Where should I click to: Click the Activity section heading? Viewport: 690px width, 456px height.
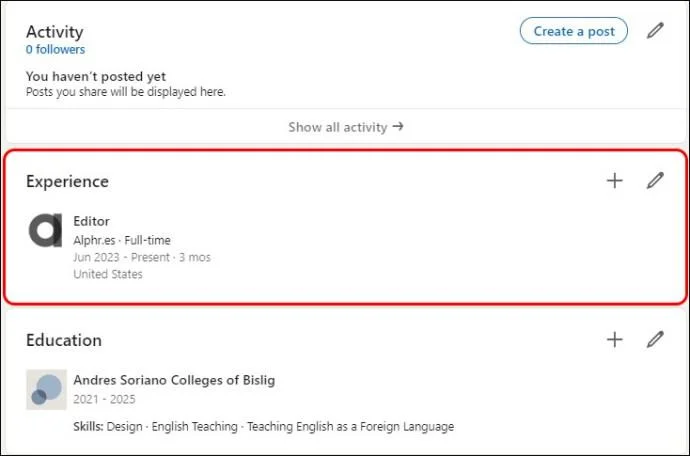point(55,32)
